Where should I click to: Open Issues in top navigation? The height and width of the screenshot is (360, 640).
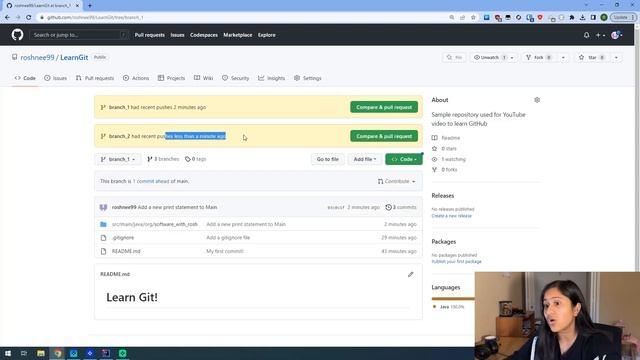click(x=177, y=35)
